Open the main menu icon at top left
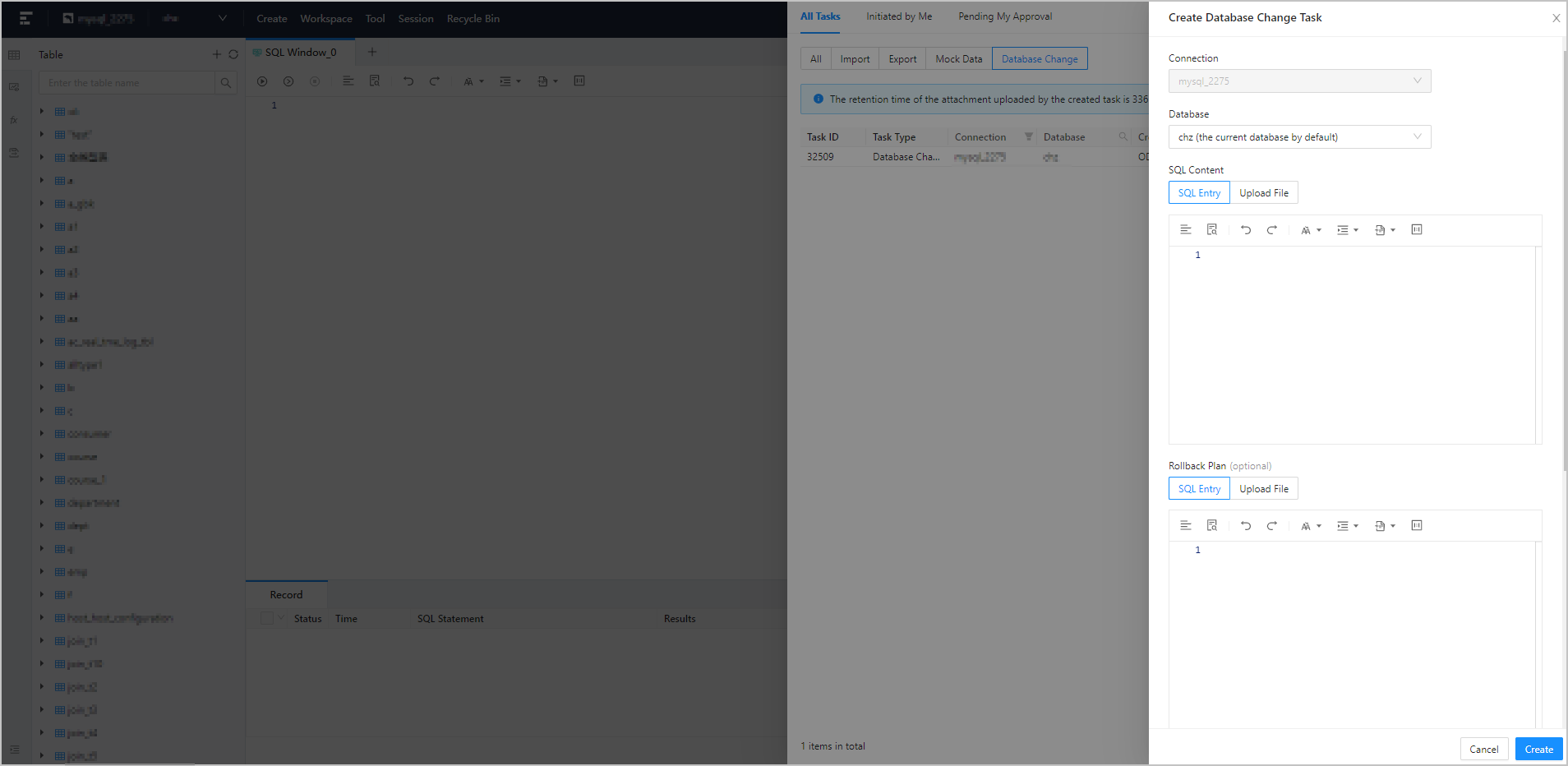1568x766 pixels. click(x=25, y=18)
